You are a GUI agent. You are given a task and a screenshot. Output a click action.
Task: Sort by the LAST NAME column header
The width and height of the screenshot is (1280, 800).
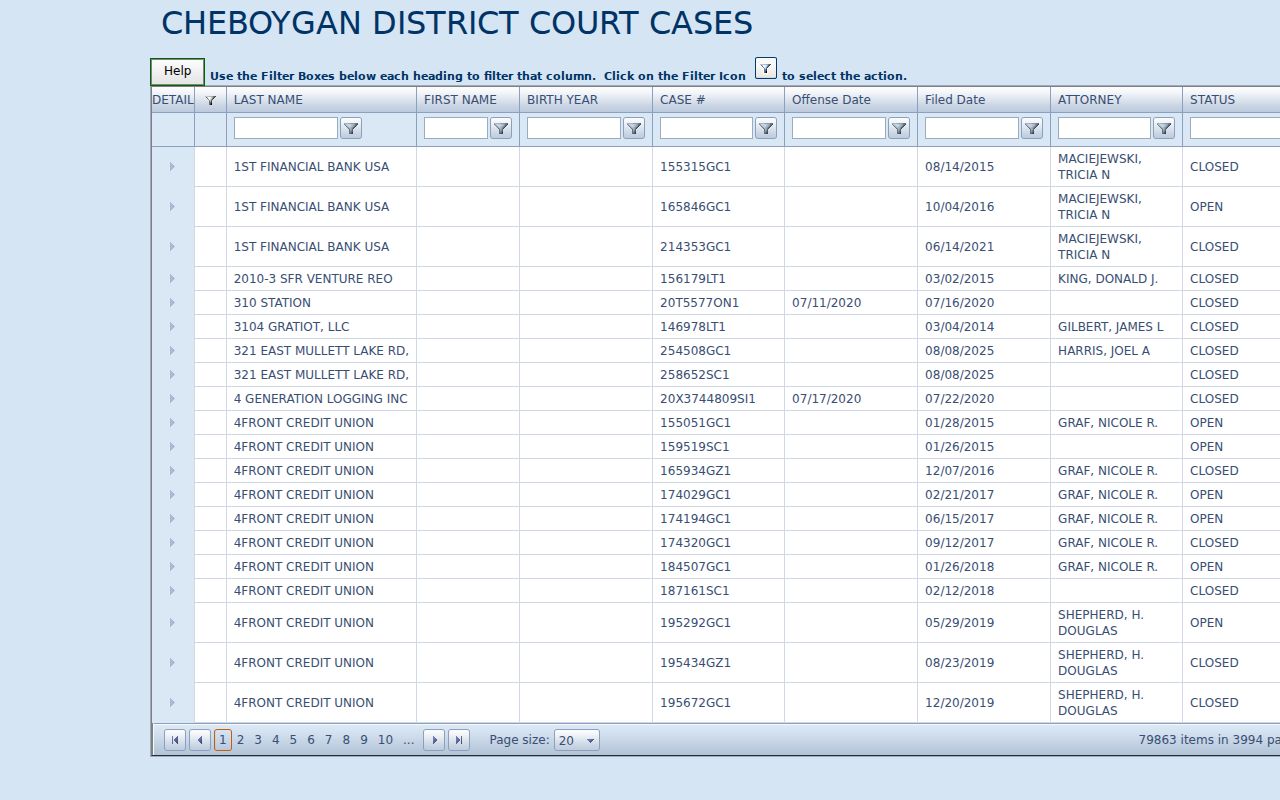268,100
